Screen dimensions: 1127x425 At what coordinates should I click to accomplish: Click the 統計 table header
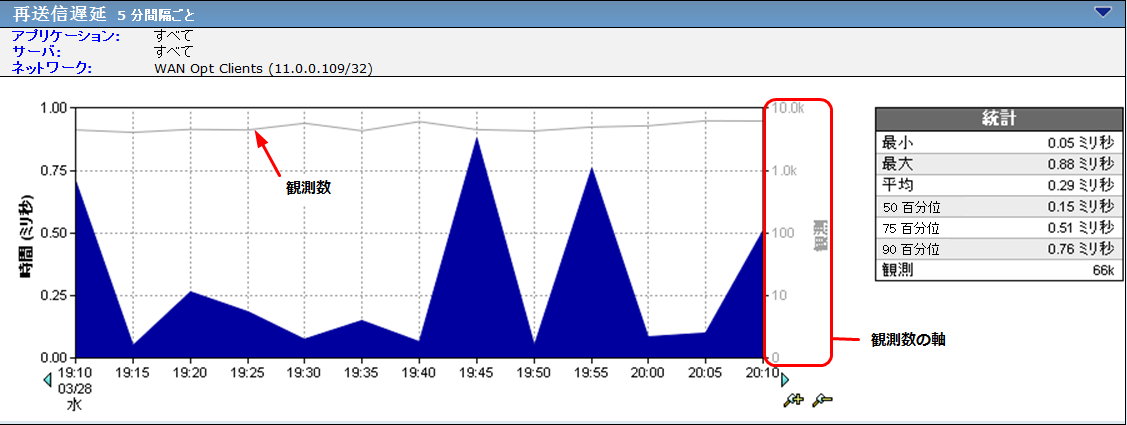[999, 119]
